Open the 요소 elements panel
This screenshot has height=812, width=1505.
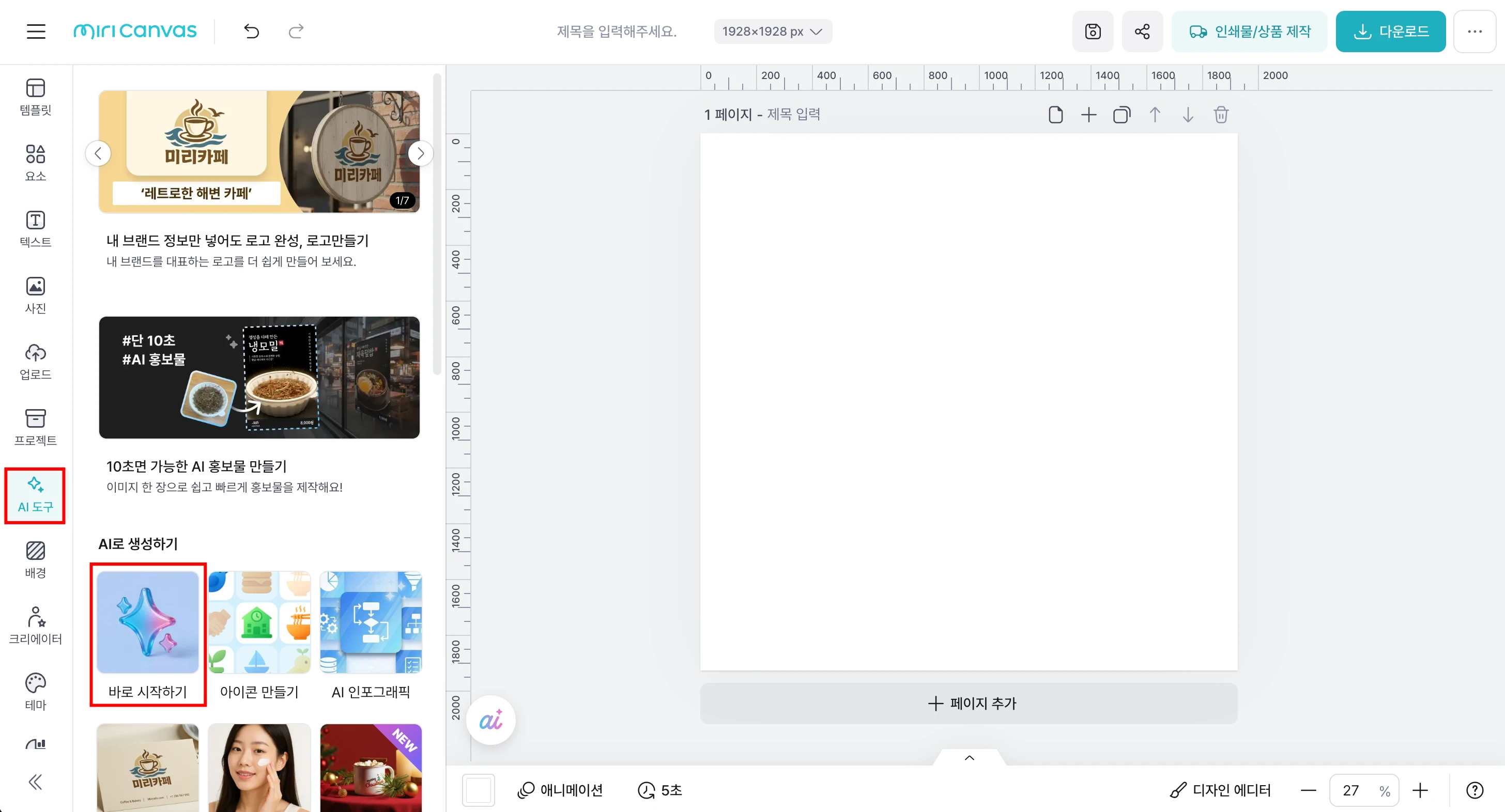(36, 163)
